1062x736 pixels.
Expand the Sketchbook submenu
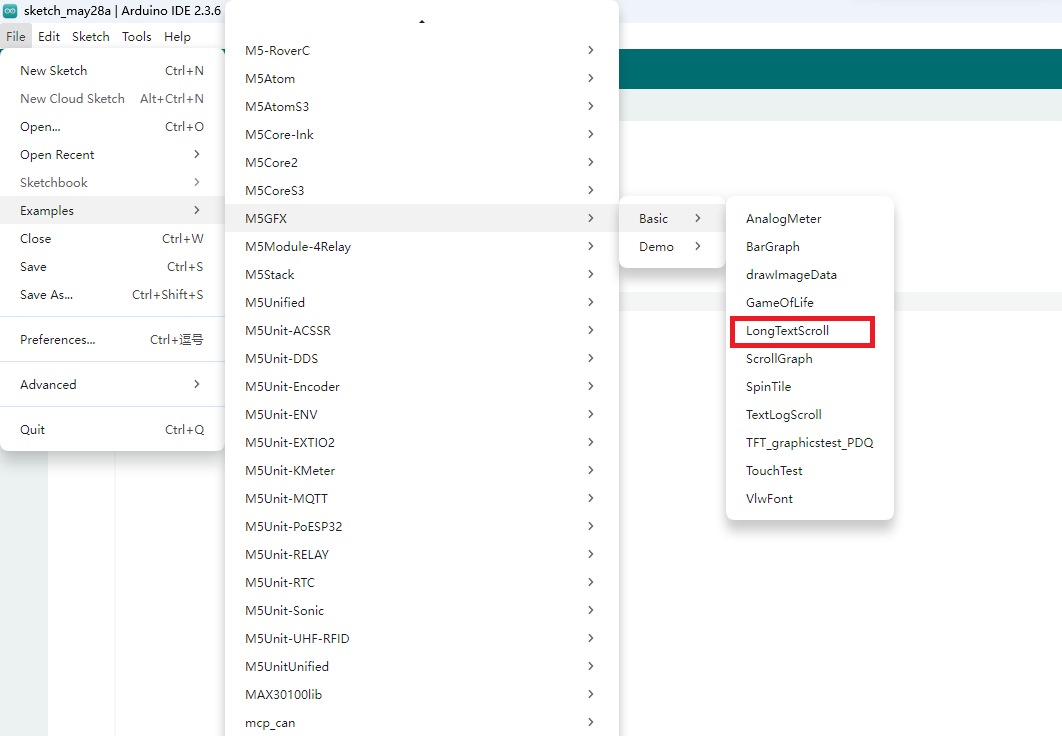112,183
